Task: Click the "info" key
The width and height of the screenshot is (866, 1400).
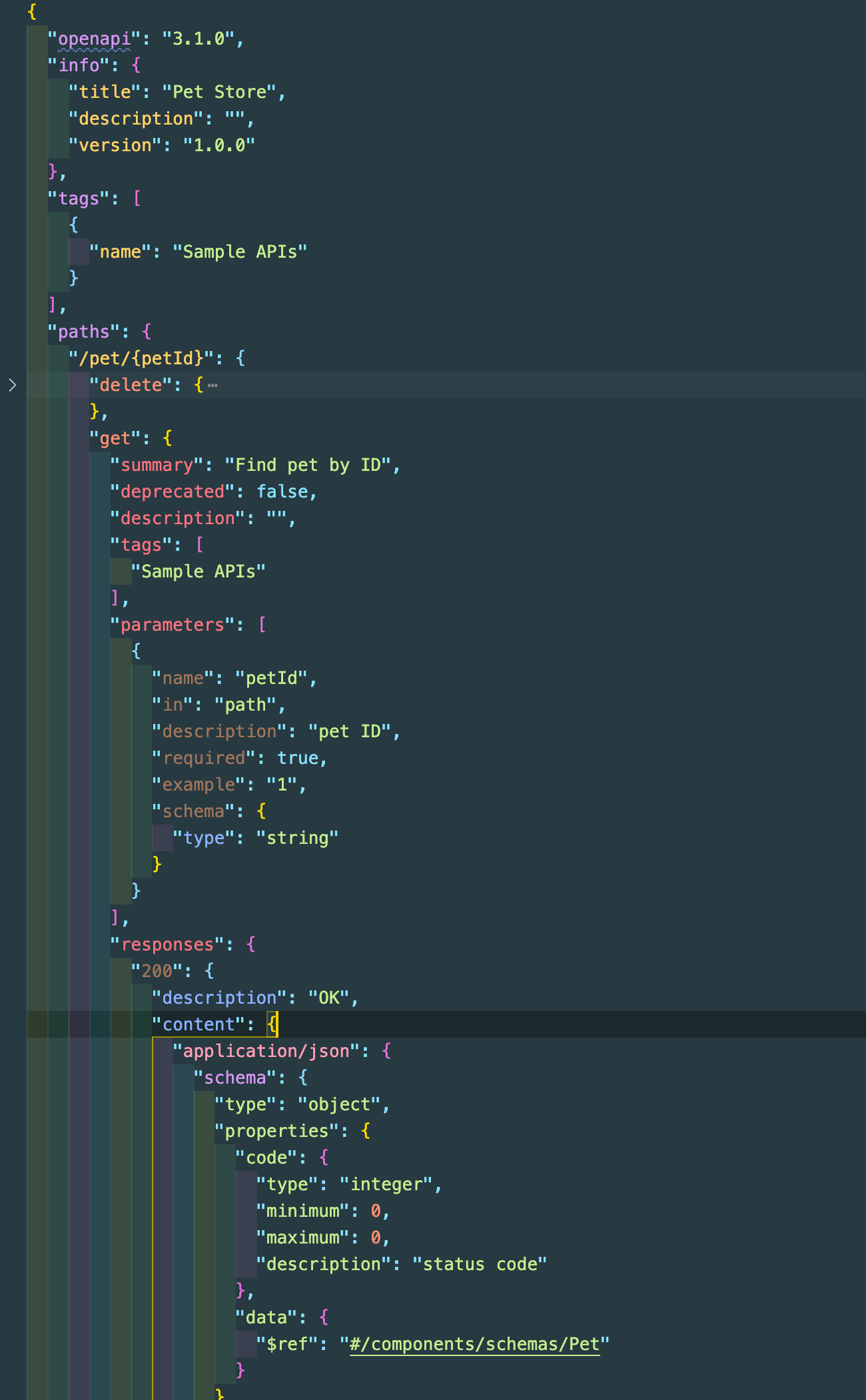Action: pos(79,65)
